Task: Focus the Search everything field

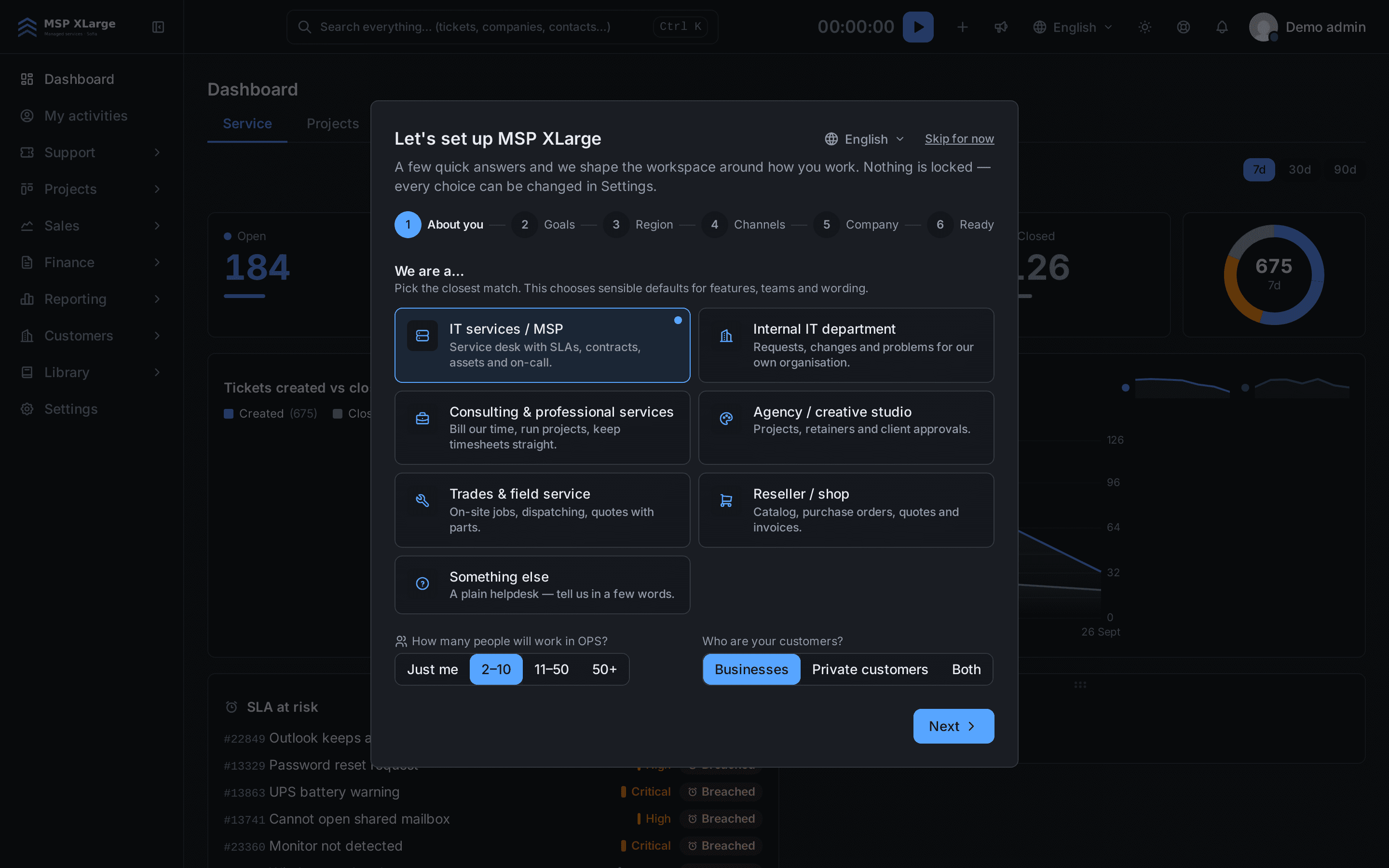Action: coord(502,27)
